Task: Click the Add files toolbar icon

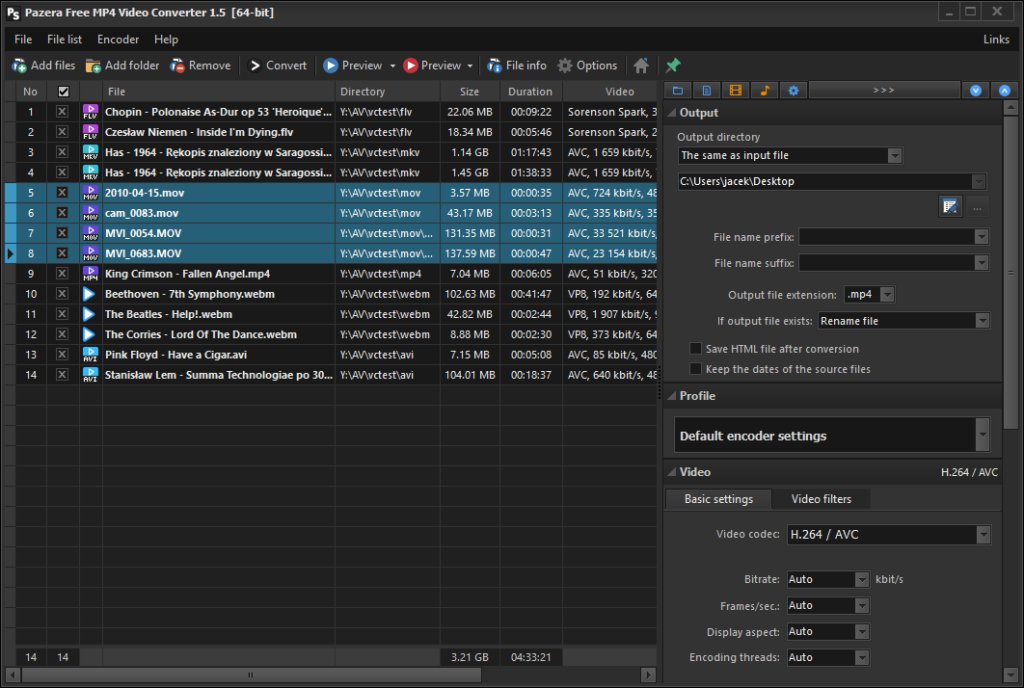Action: tap(20, 65)
